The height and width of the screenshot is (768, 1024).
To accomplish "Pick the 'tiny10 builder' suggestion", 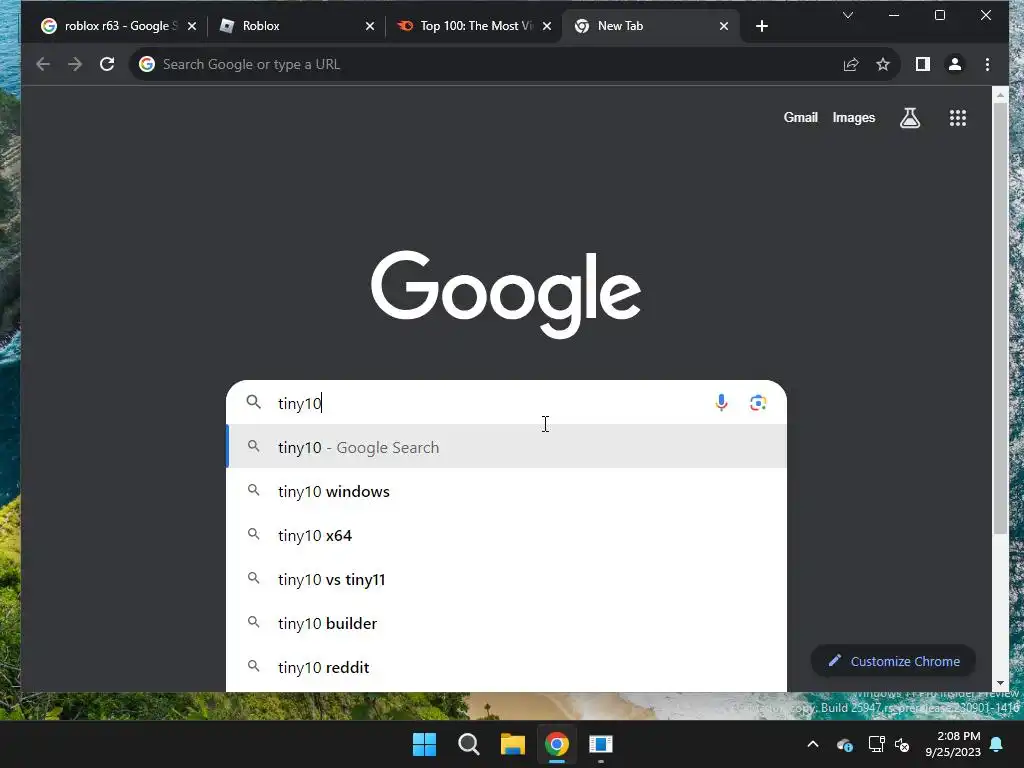I will click(x=507, y=624).
